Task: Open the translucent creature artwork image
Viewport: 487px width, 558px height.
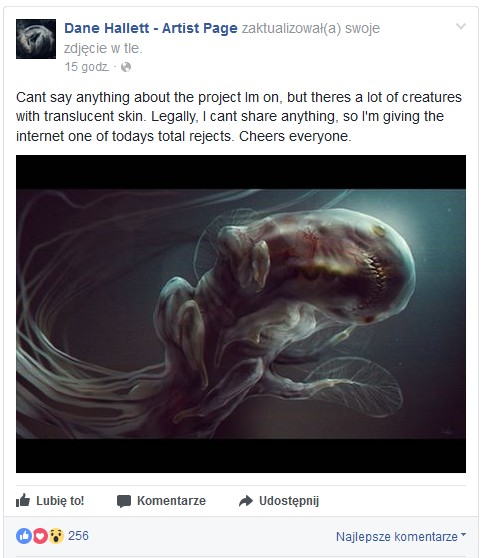Action: tap(241, 314)
